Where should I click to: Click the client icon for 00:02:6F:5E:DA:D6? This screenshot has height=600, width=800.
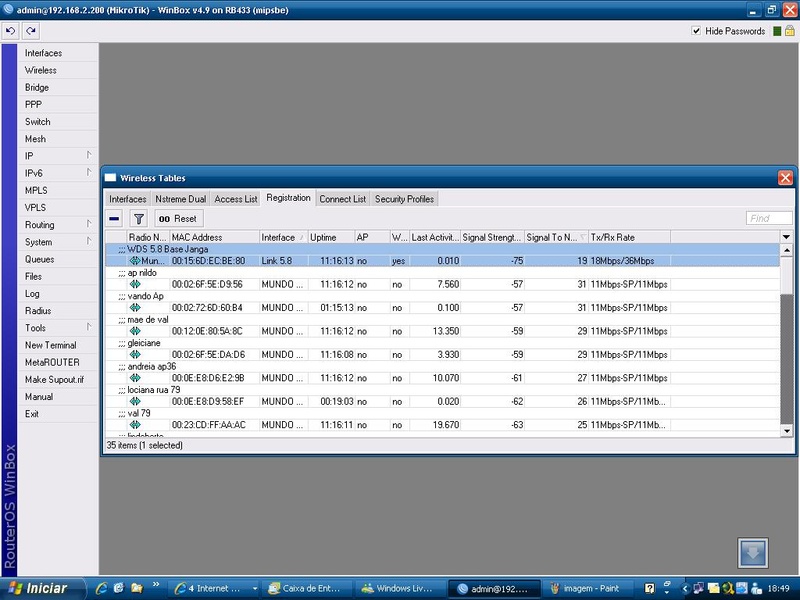pyautogui.click(x=135, y=355)
